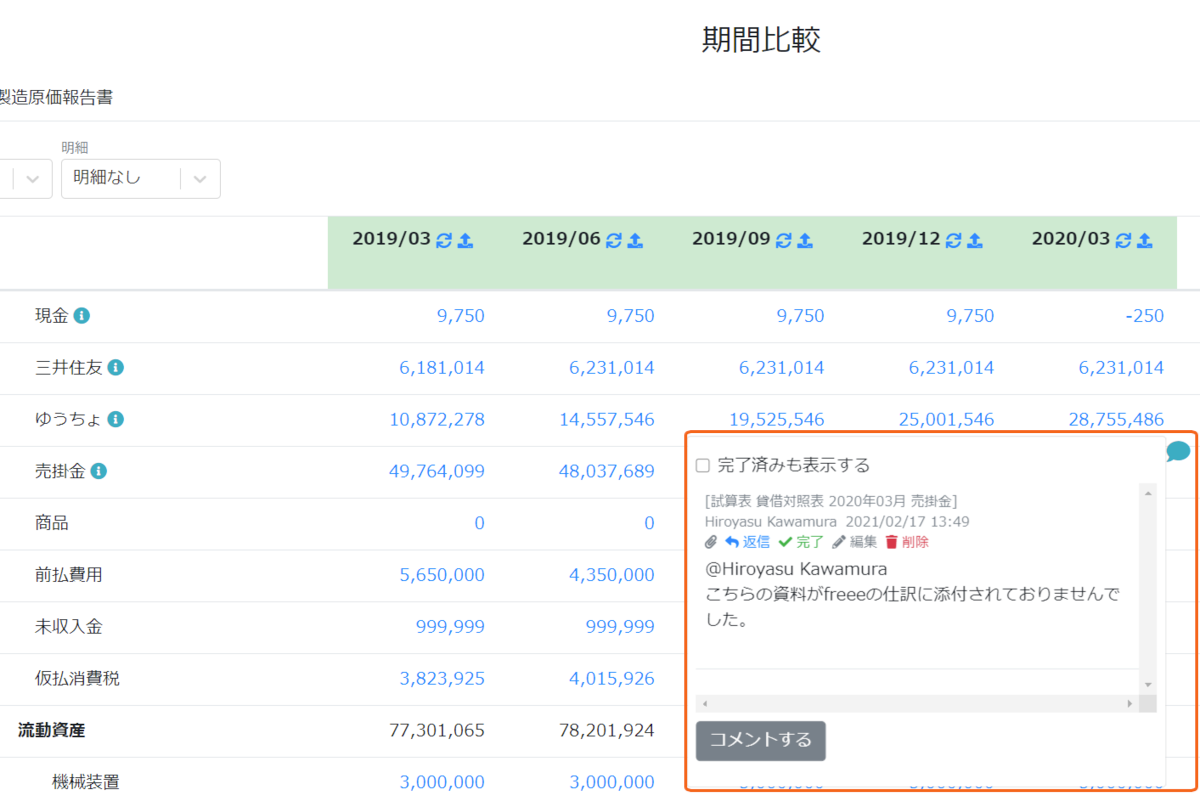Click the 2019/12 column header label
The image size is (1200, 801).
[901, 240]
